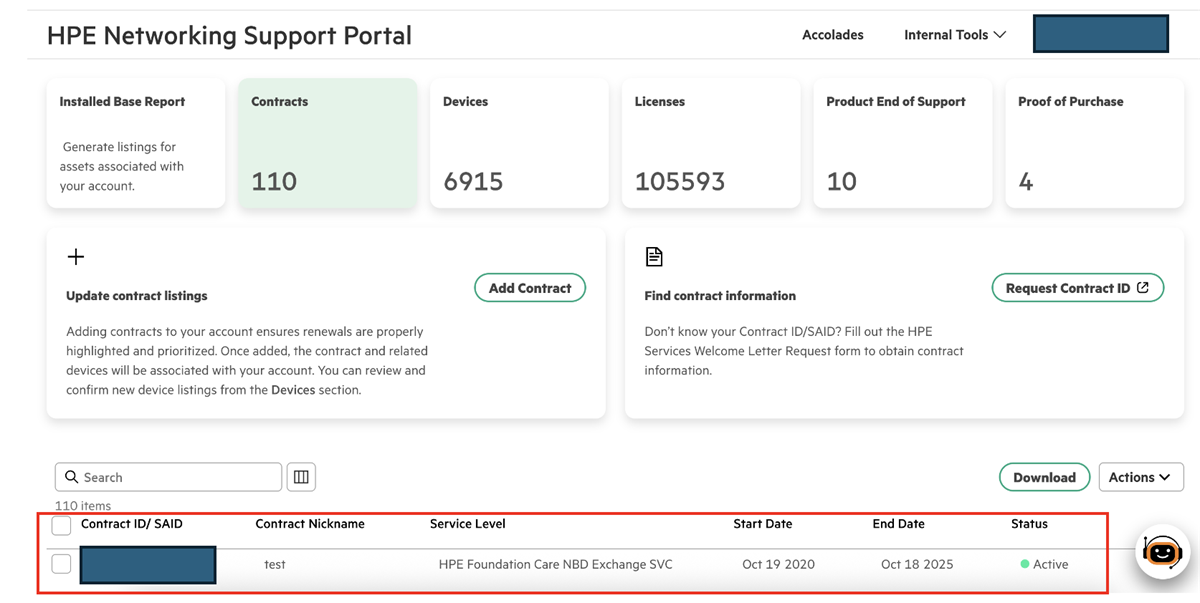The width and height of the screenshot is (1200, 603).
Task: Click the Oct 18 2025 end date
Action: (x=917, y=565)
